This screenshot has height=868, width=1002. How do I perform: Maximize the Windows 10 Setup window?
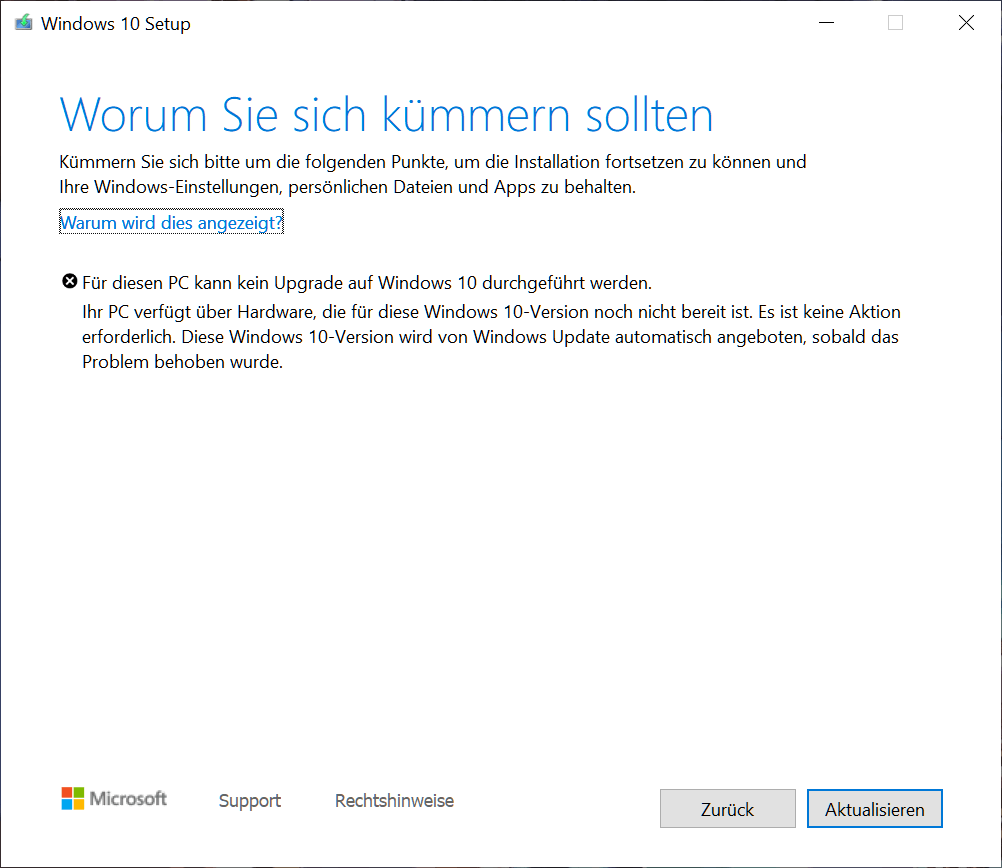coord(895,22)
